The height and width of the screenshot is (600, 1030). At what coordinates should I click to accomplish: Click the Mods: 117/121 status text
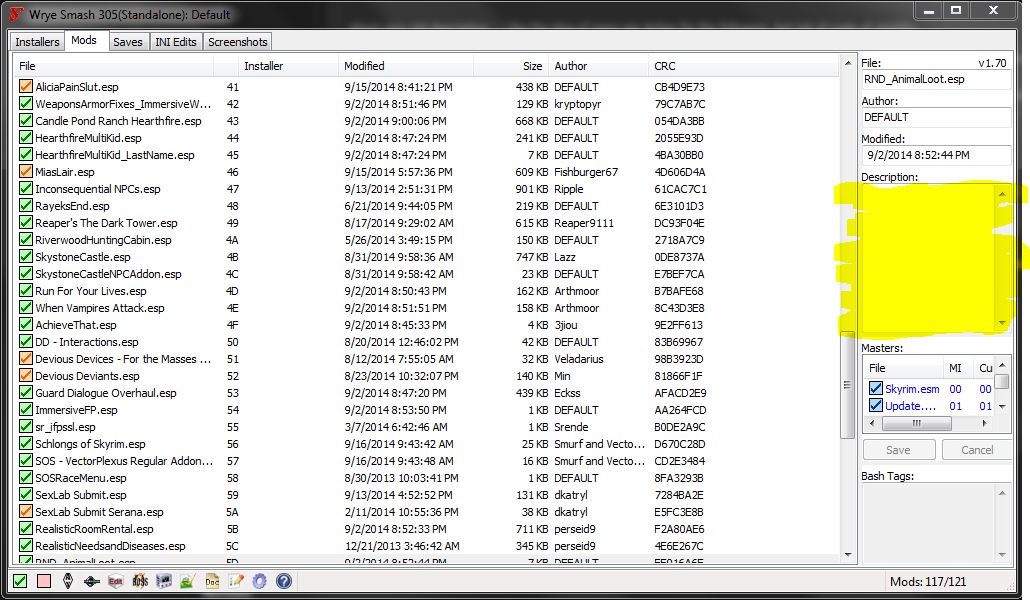click(928, 582)
